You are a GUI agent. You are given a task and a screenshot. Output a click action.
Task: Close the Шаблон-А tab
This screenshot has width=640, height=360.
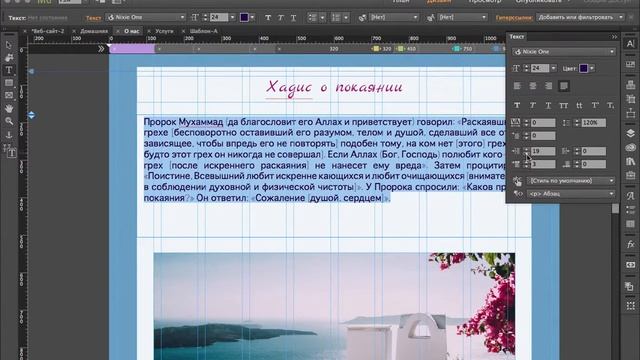click(183, 31)
